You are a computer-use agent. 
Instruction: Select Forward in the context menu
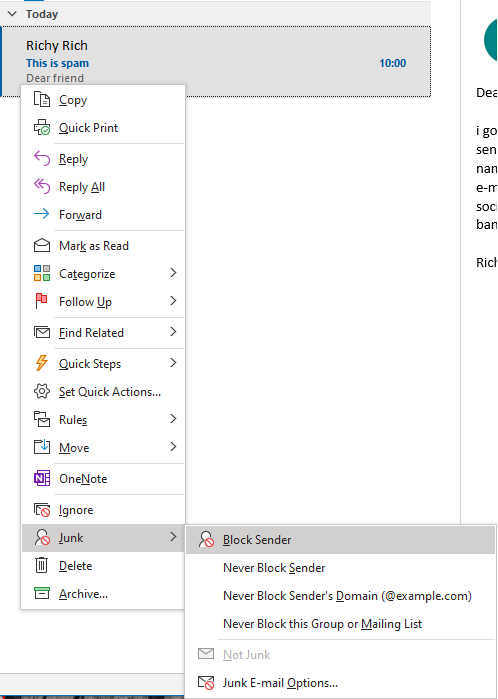coord(103,215)
